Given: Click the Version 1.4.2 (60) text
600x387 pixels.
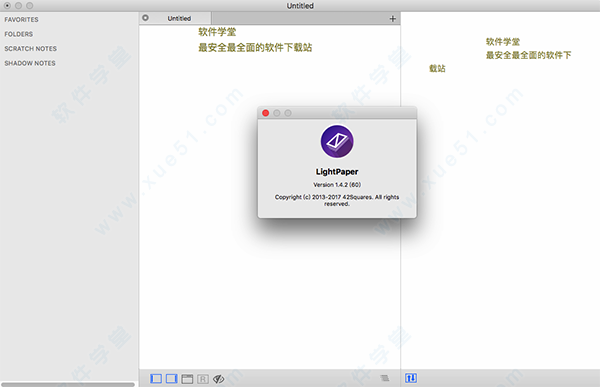Looking at the screenshot, I should (337, 185).
